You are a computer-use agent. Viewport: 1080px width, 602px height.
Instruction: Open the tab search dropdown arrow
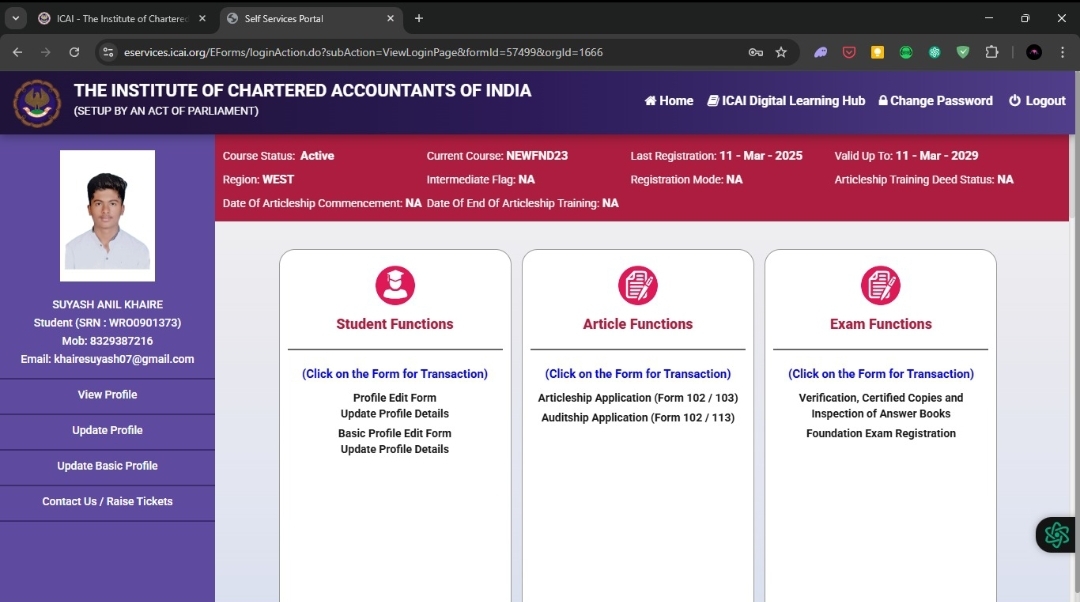15,18
